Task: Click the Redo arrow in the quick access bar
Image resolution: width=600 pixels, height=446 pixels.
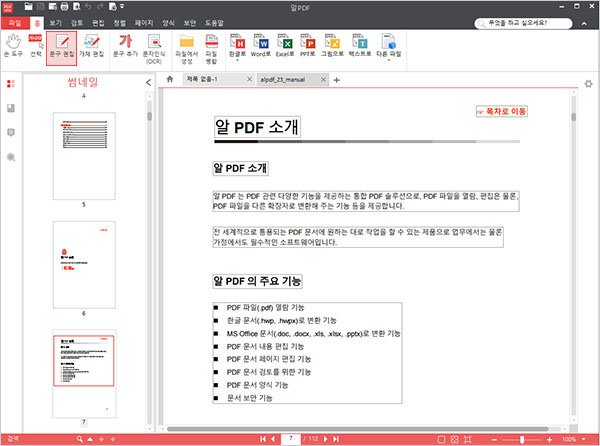Action: coord(100,6)
